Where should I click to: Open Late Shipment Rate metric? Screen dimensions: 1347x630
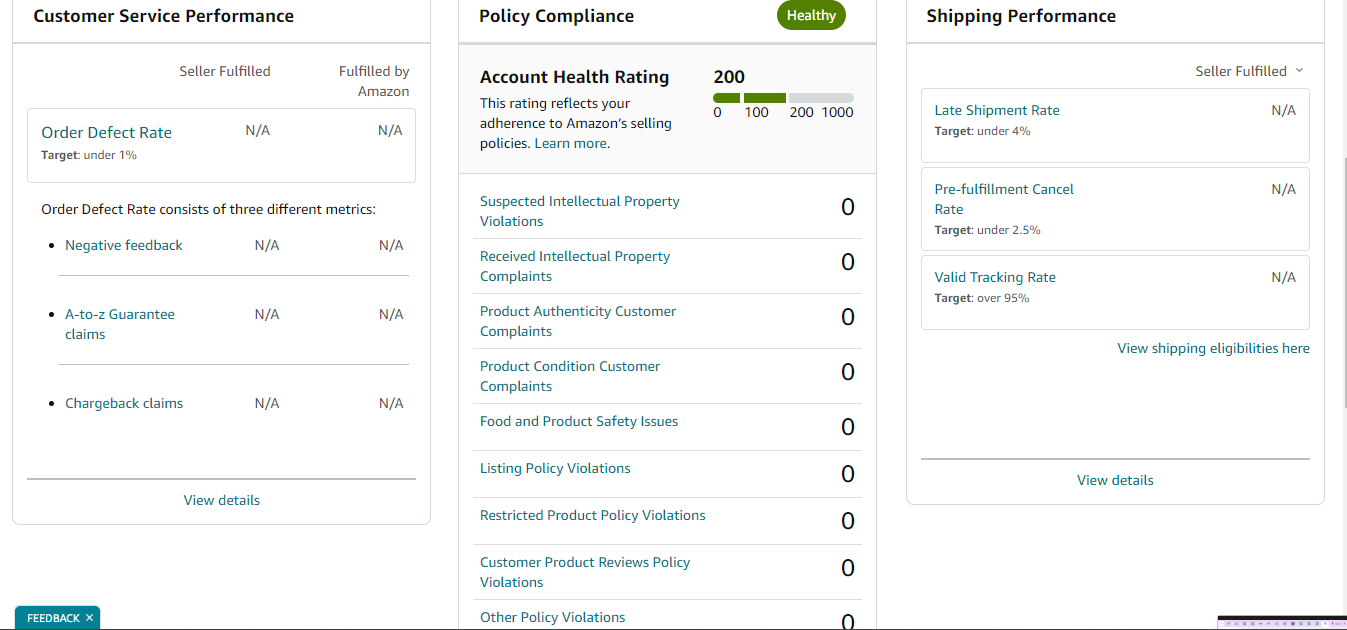pos(997,110)
